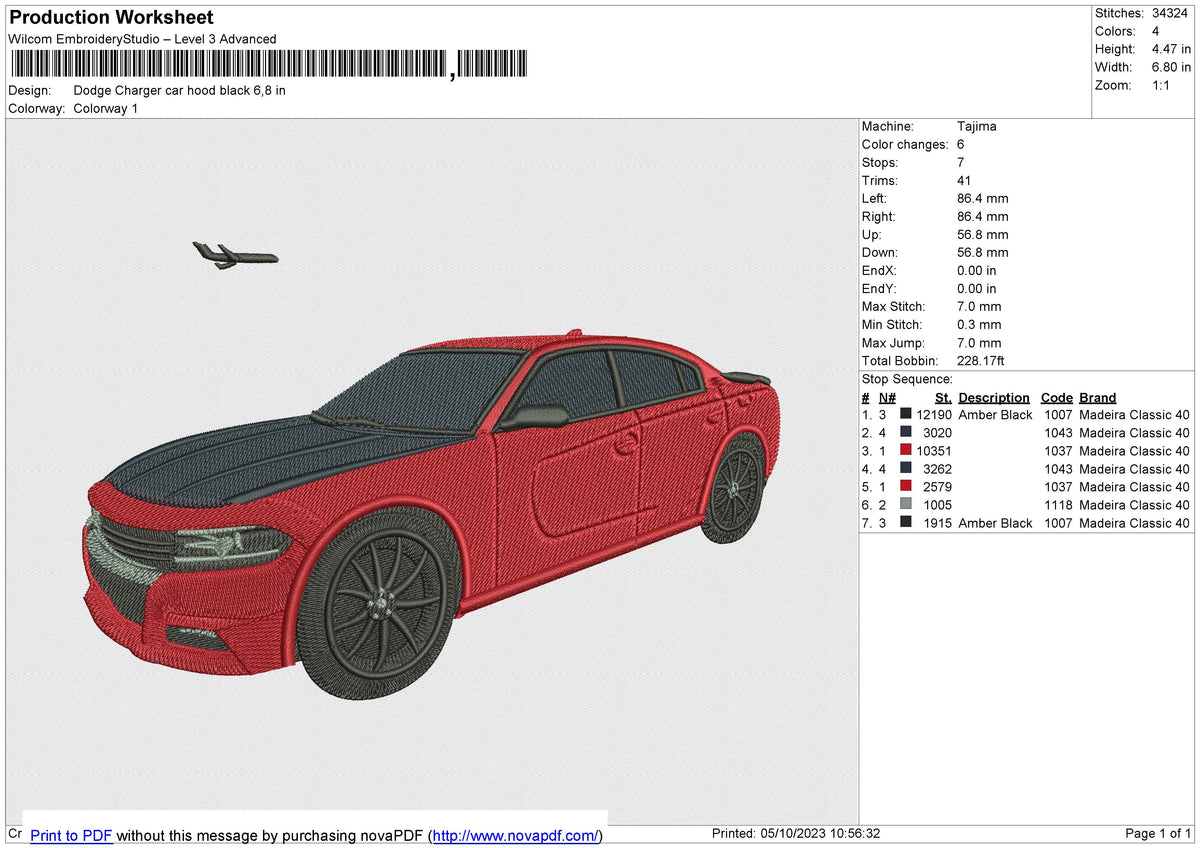
Task: Click 'Madeira Classic 40' in the 10351 stitches row
Action: tap(1134, 451)
